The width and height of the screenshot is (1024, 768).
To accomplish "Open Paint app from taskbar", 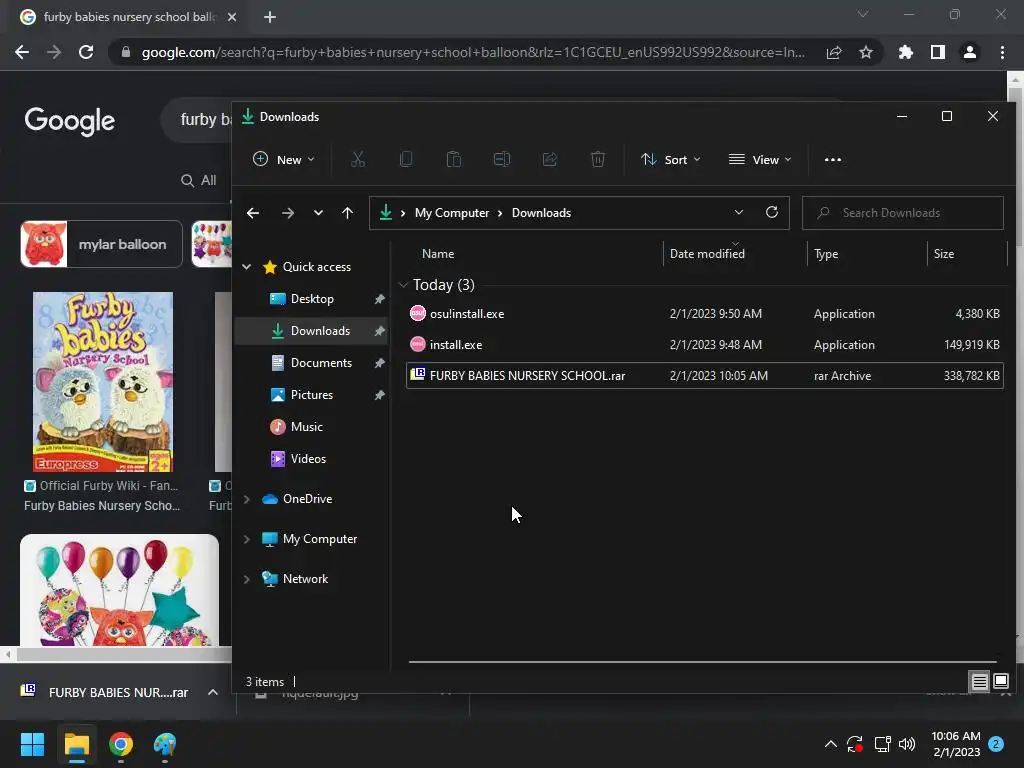I will coord(165,744).
